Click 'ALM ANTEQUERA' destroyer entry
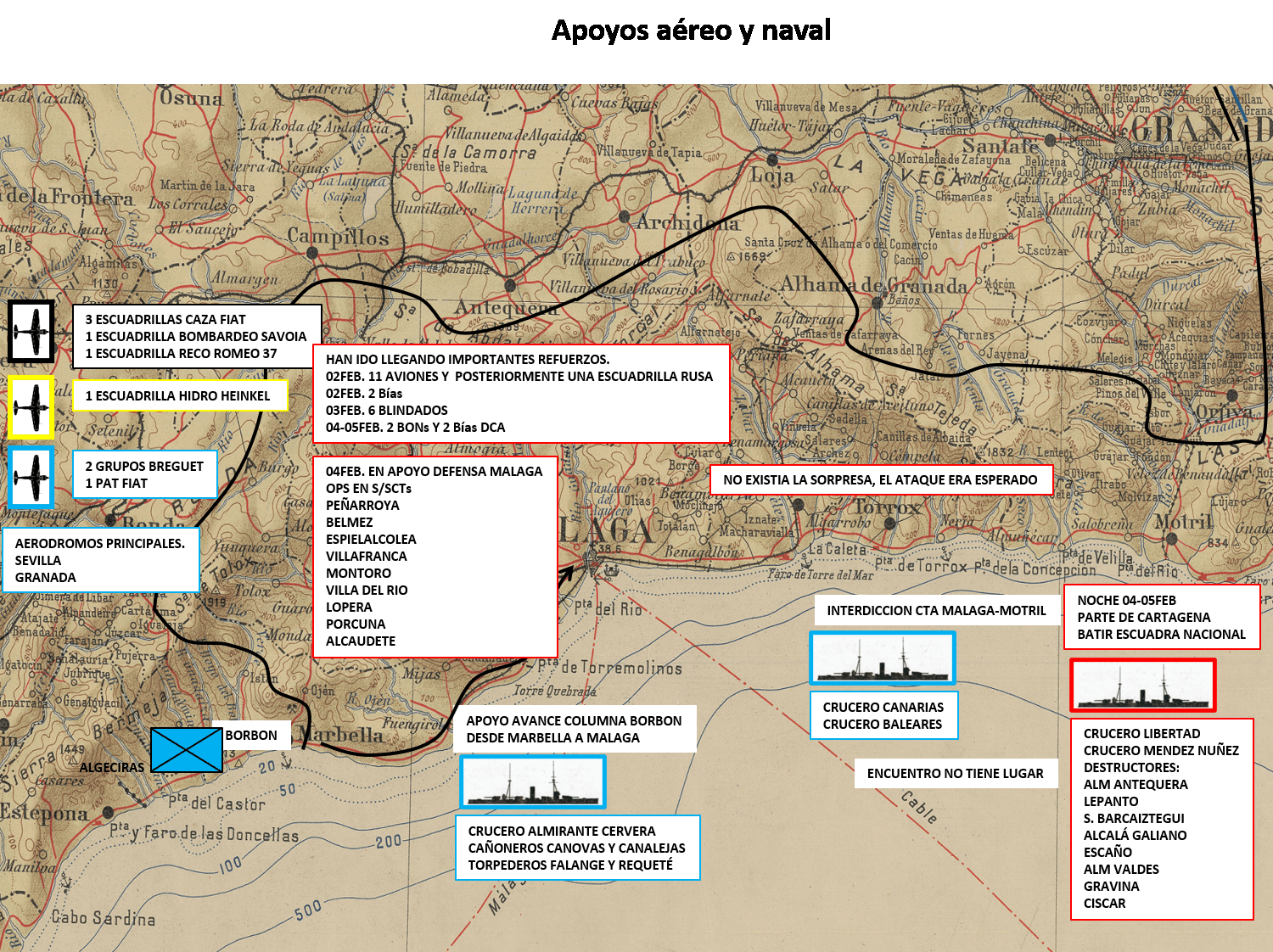Viewport: 1273px width, 952px height. pyautogui.click(x=1136, y=785)
